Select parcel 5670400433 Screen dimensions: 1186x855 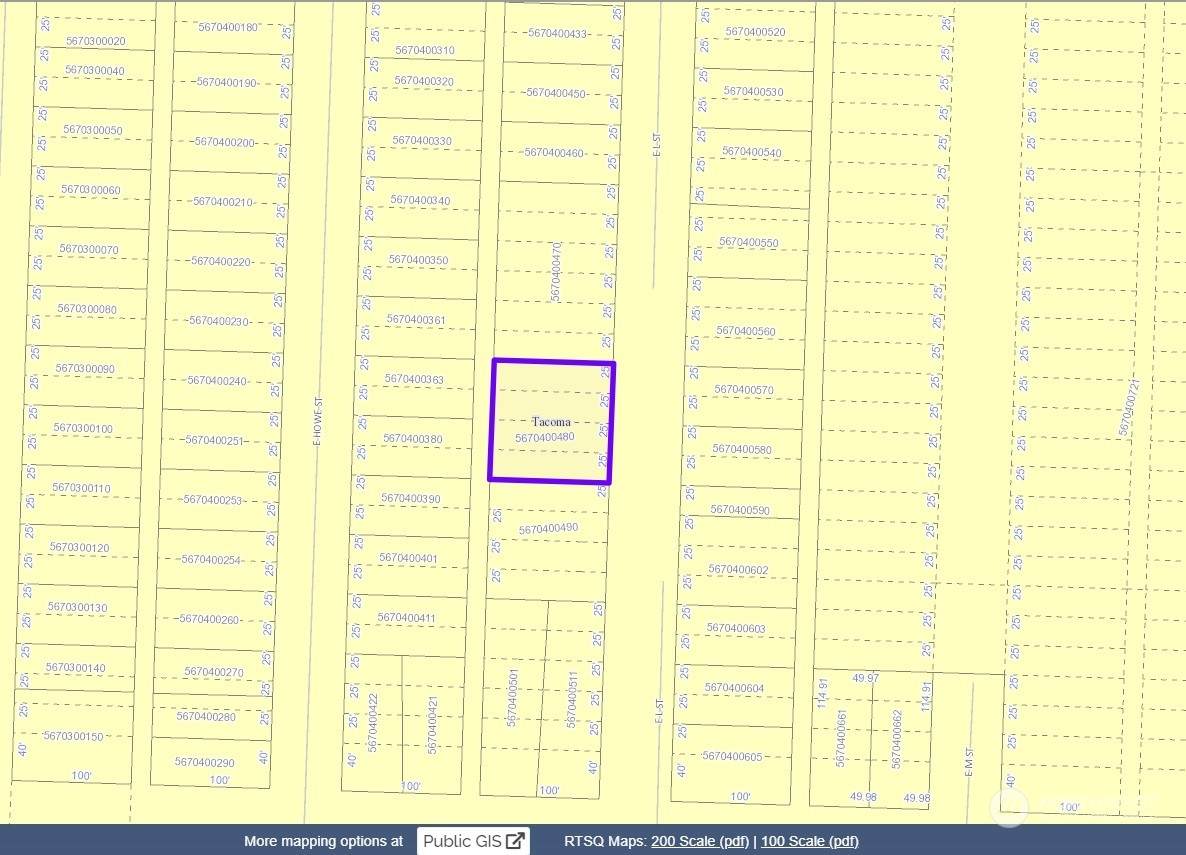(x=557, y=33)
